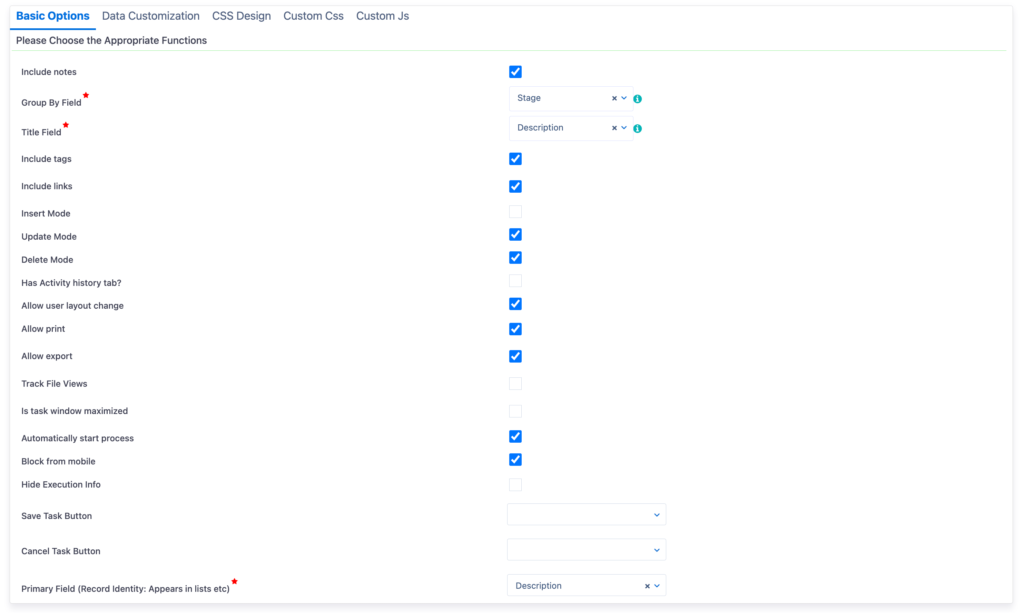Open the Save Task Button dropdown
The width and height of the screenshot is (1024, 616).
pos(657,514)
